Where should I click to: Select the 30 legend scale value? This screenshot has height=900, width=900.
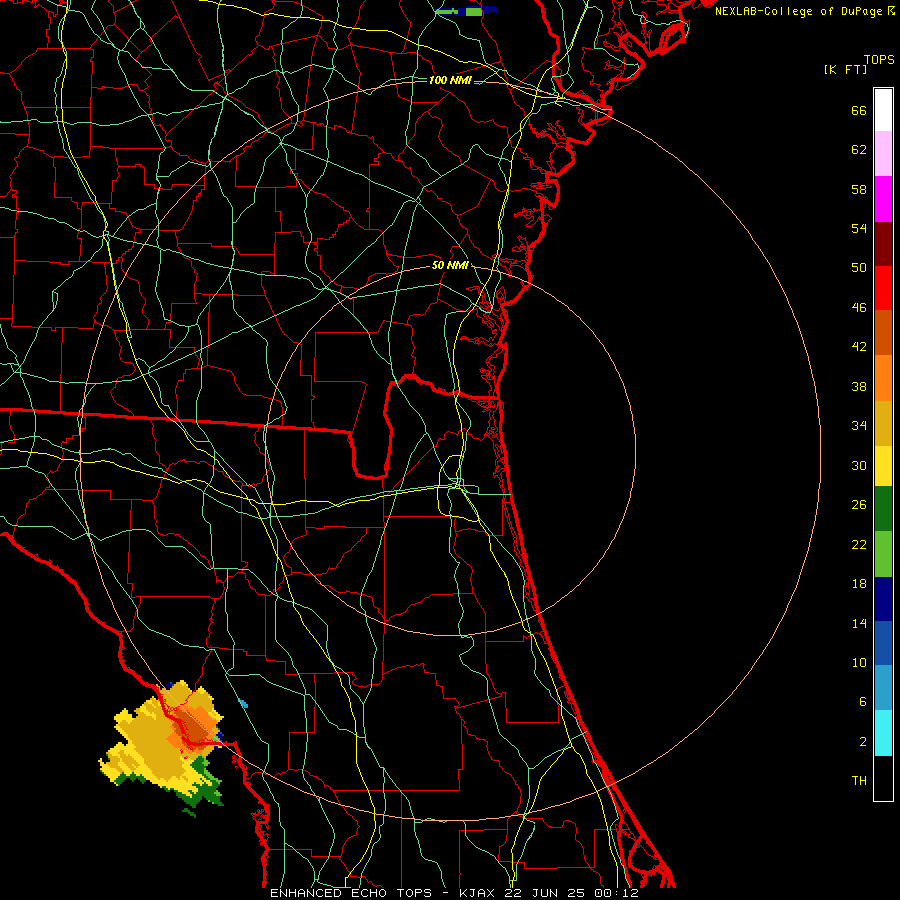pos(859,465)
